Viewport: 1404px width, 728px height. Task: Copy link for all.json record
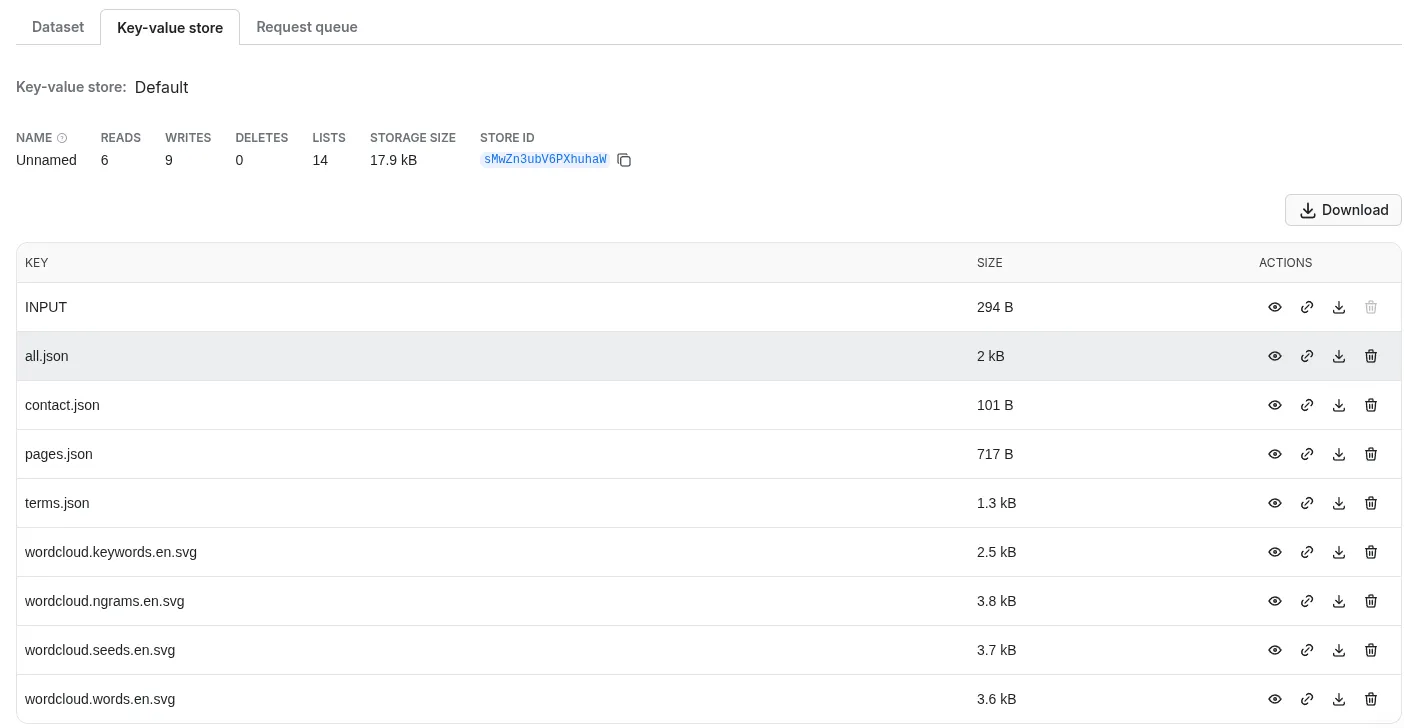click(1306, 356)
